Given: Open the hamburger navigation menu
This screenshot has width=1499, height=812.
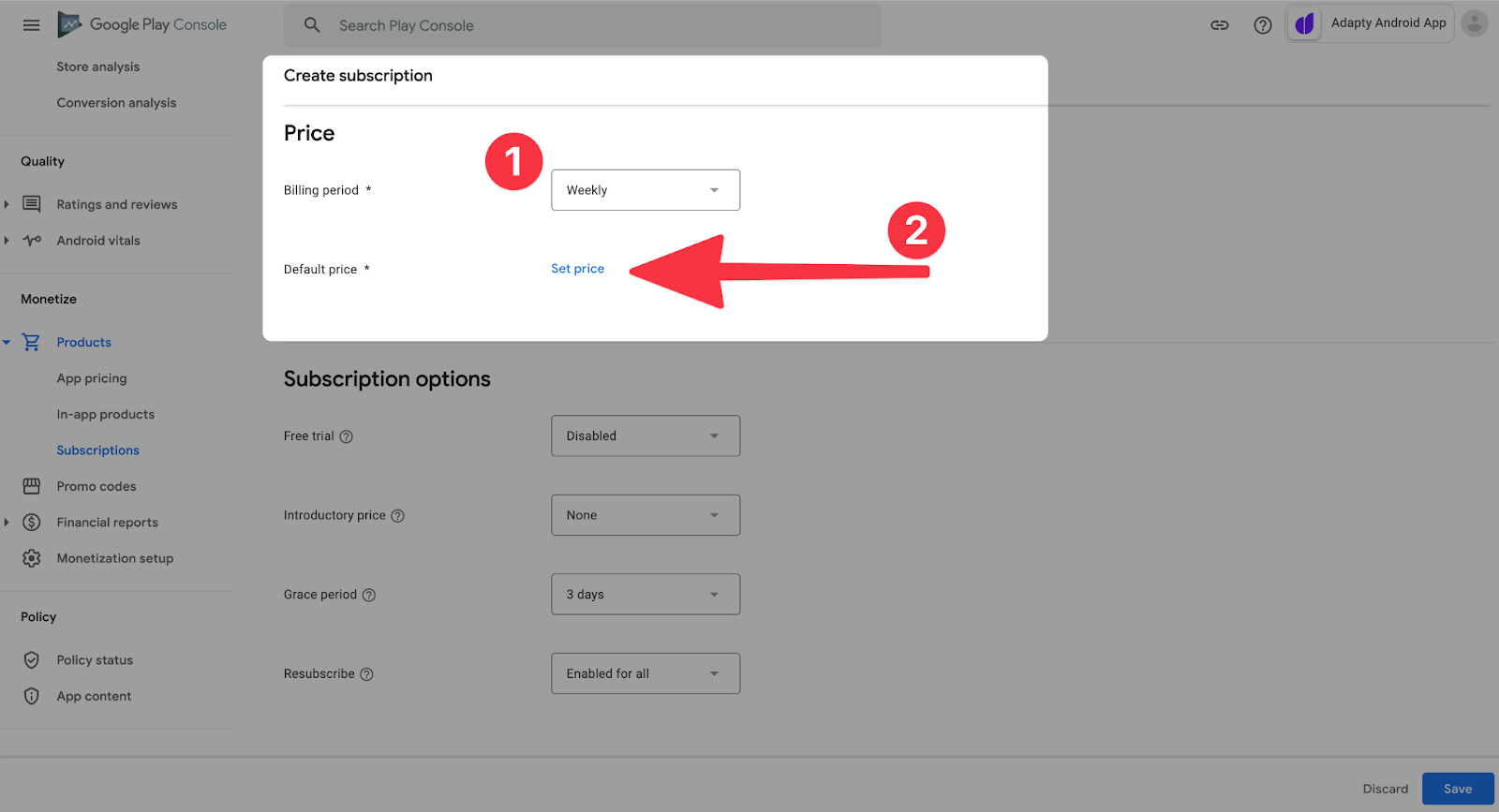Looking at the screenshot, I should pos(31,25).
